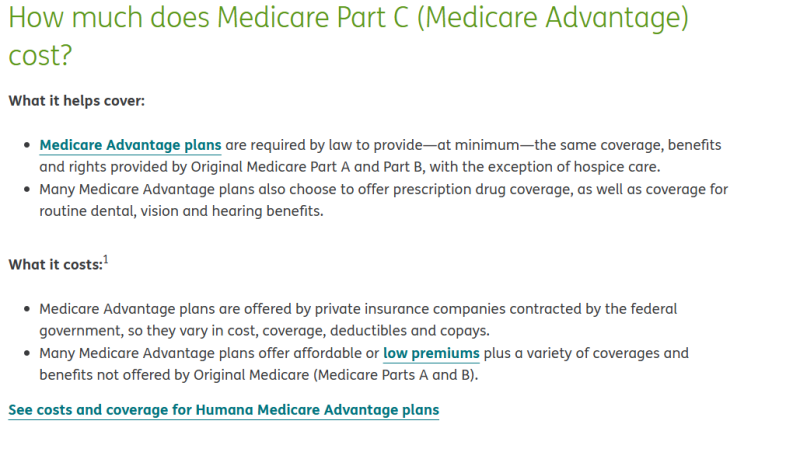800x452 pixels.
Task: Click the text 'routine dental, vision and hearing benefits'
Action: coord(181,211)
